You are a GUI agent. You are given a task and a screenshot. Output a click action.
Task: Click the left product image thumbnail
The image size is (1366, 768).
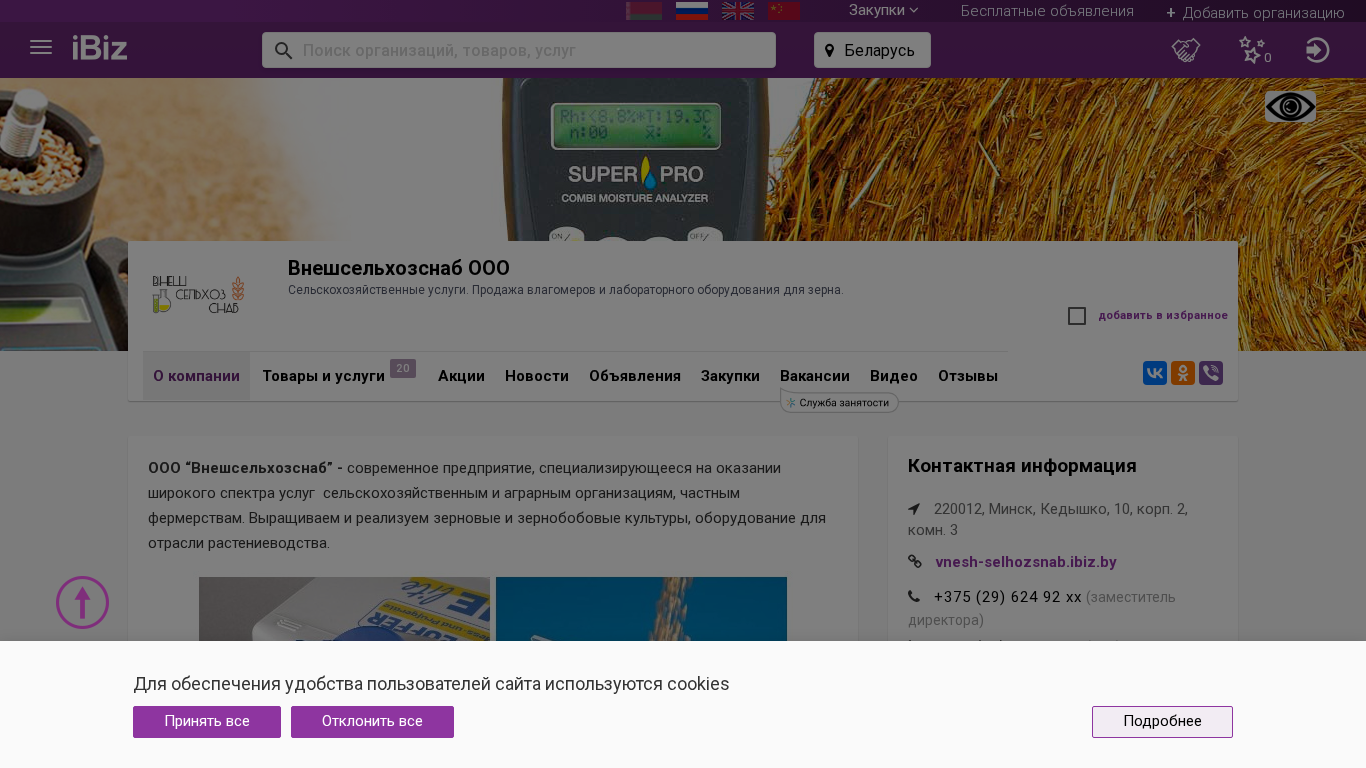[344, 609]
